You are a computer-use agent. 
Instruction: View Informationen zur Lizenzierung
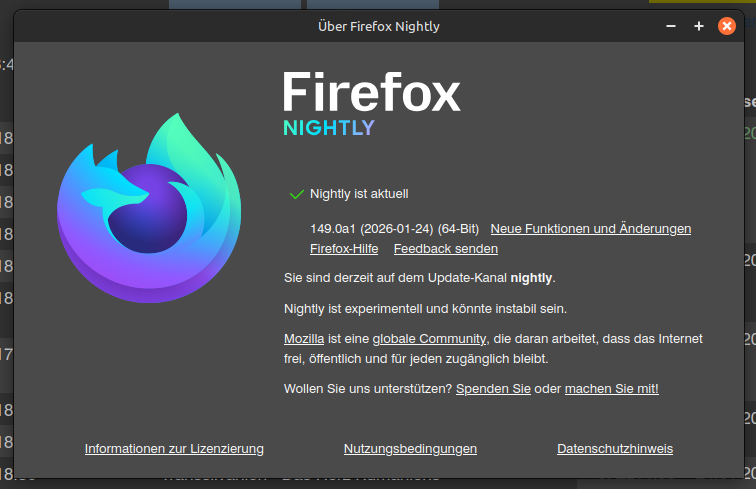[174, 448]
